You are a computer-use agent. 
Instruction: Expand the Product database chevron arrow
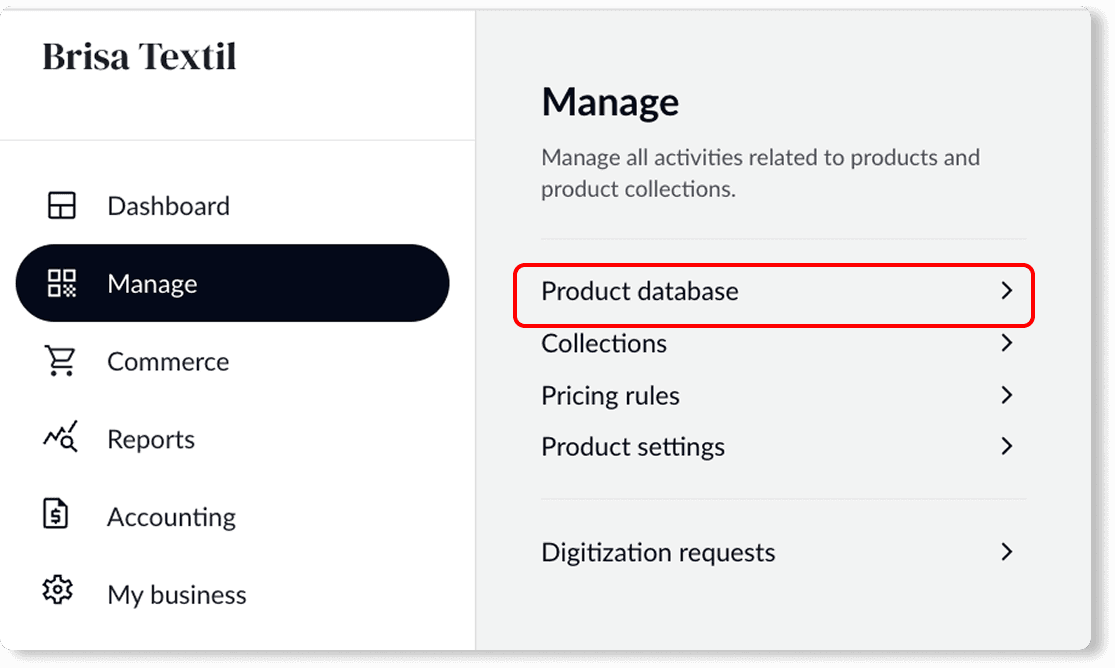[1007, 291]
